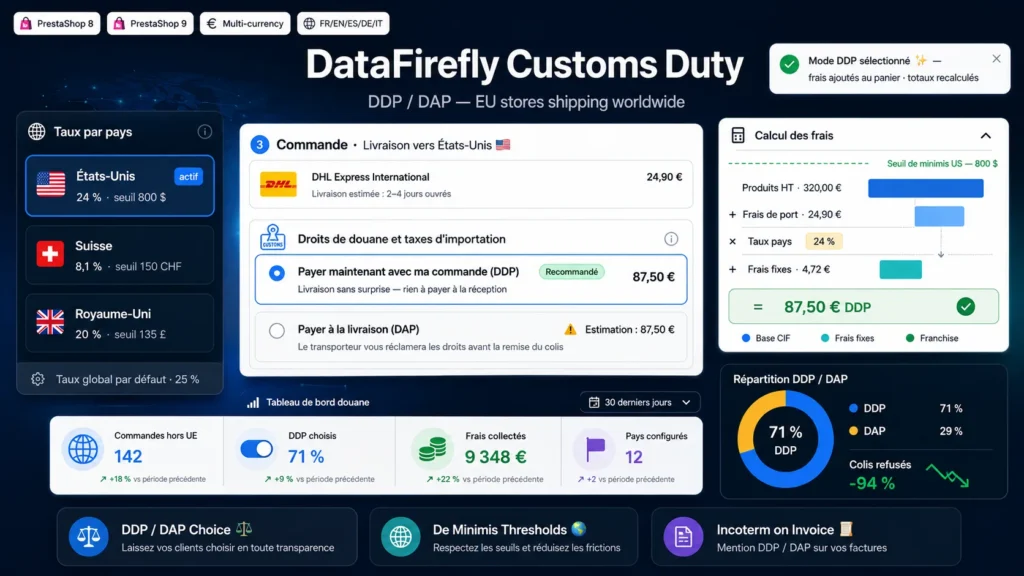Click the 24 % Taux pays chip
Screen dimensions: 1024x576
tap(824, 242)
